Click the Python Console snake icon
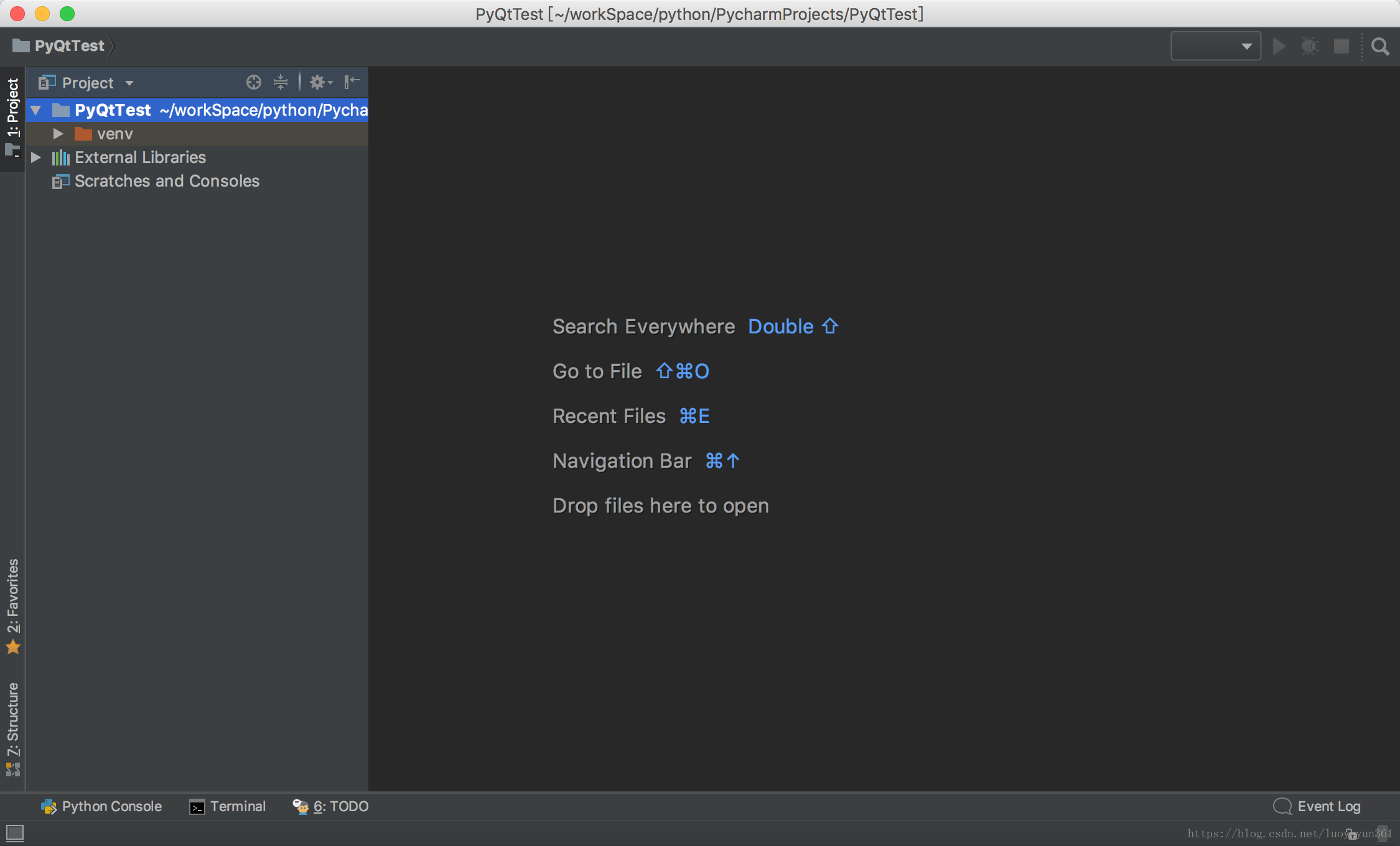1400x846 pixels. click(x=49, y=807)
